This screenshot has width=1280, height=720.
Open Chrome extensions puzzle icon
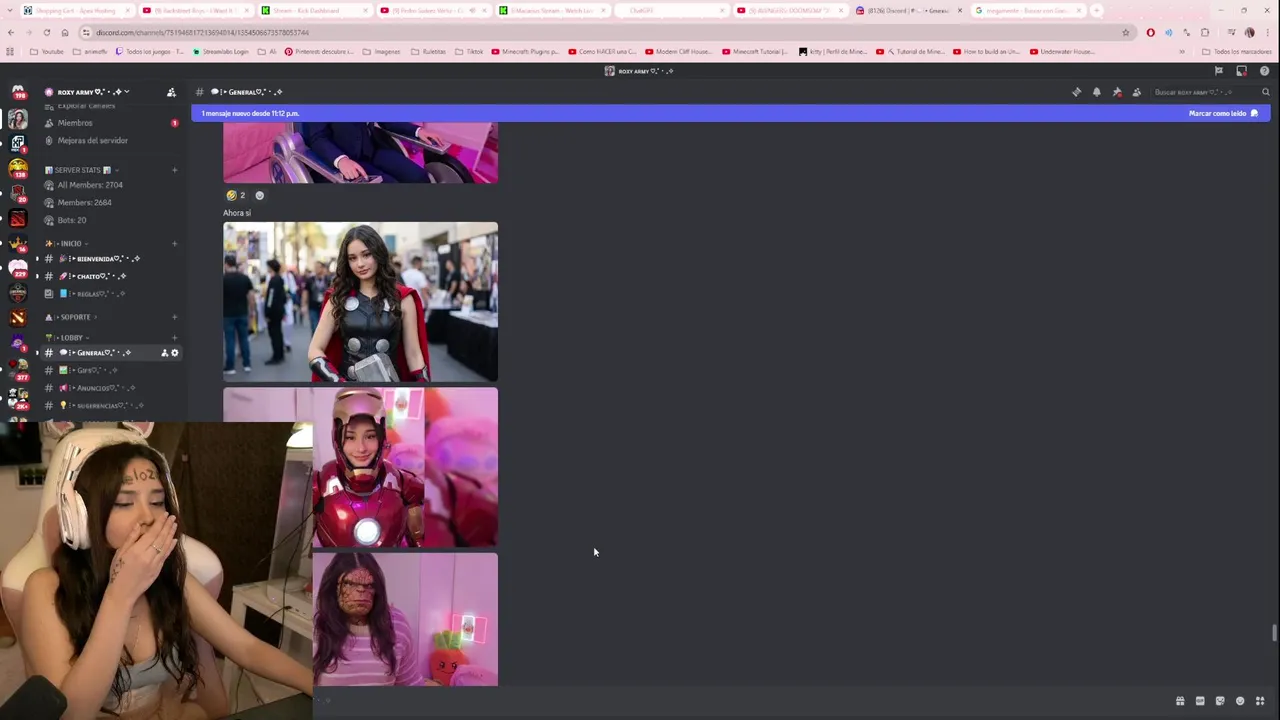pos(1205,32)
